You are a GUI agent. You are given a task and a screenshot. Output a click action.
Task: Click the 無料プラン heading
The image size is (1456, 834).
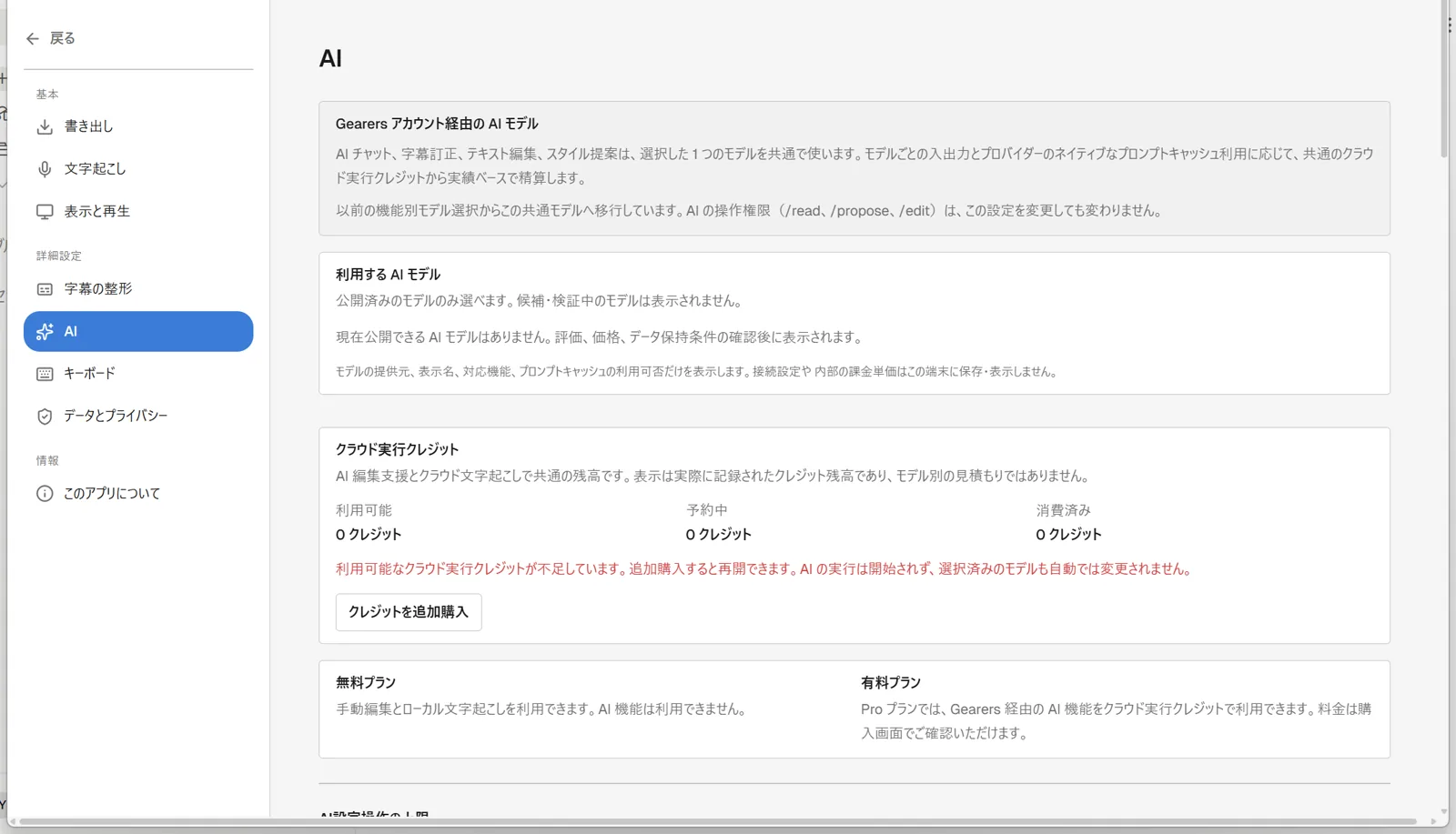click(x=366, y=683)
